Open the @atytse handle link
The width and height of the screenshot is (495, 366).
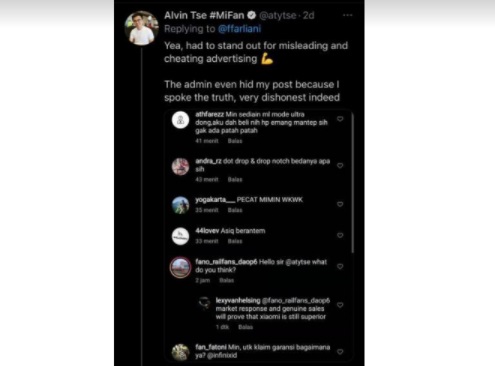point(278,15)
